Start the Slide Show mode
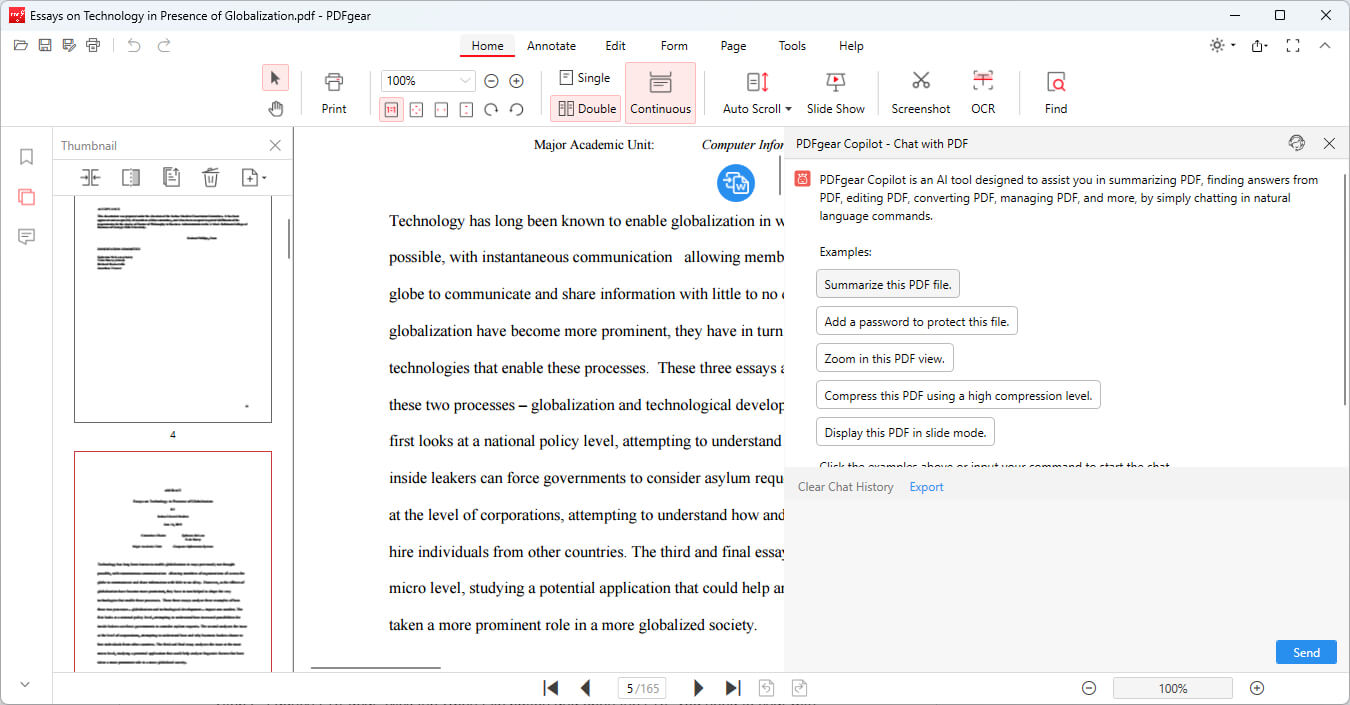 836,90
